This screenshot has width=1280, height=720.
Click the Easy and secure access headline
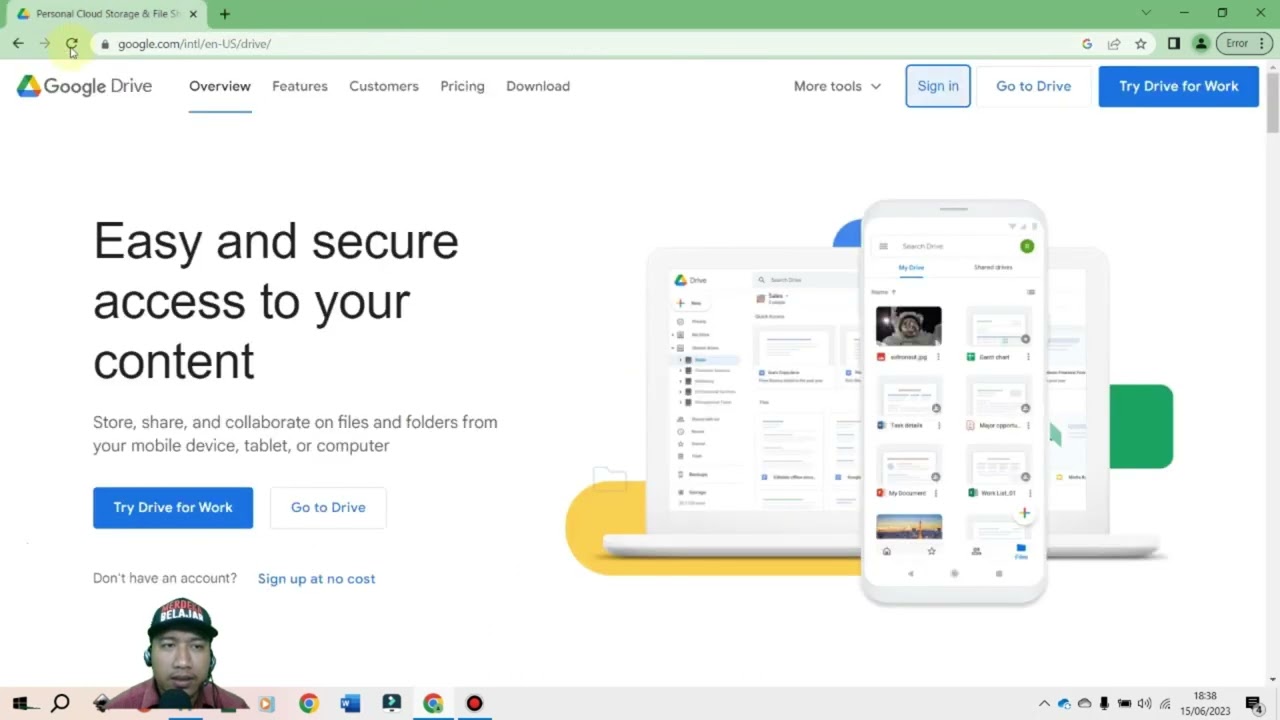click(x=276, y=301)
